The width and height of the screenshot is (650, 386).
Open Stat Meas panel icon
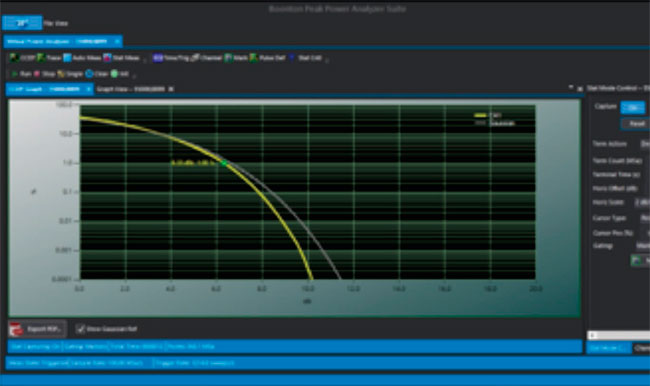[x=107, y=58]
